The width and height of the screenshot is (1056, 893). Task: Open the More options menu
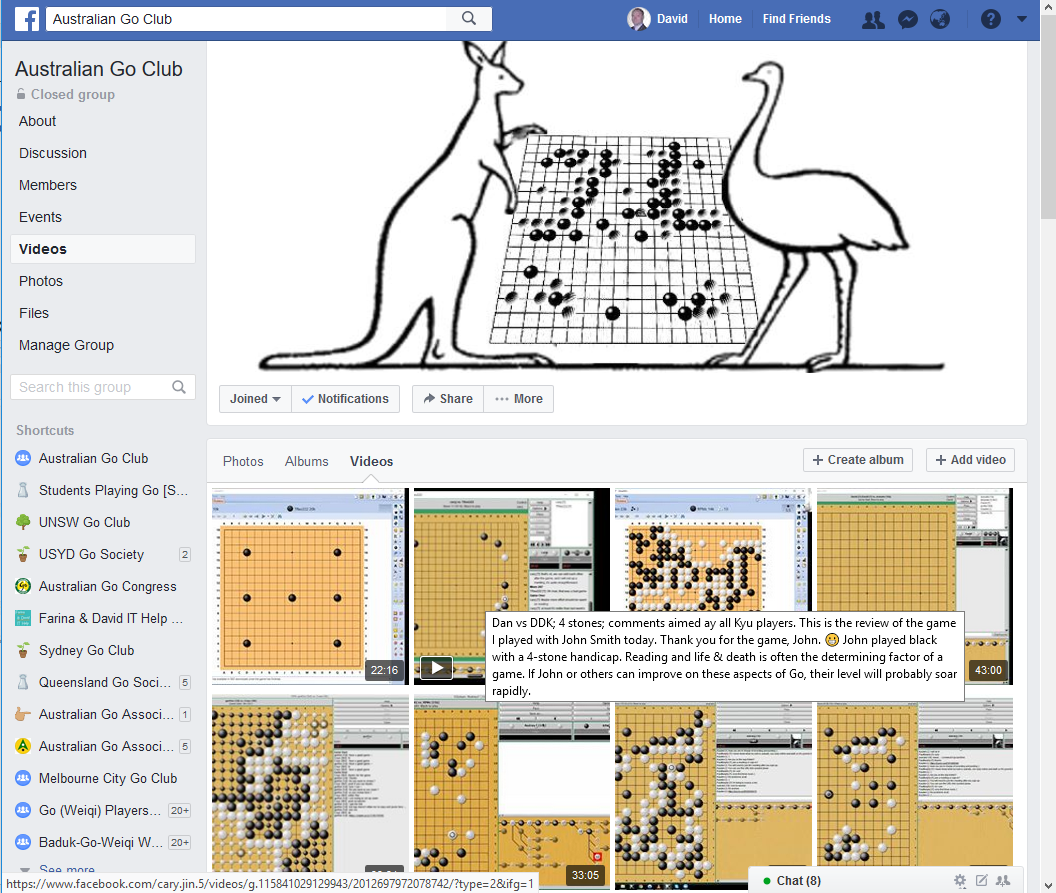click(519, 399)
